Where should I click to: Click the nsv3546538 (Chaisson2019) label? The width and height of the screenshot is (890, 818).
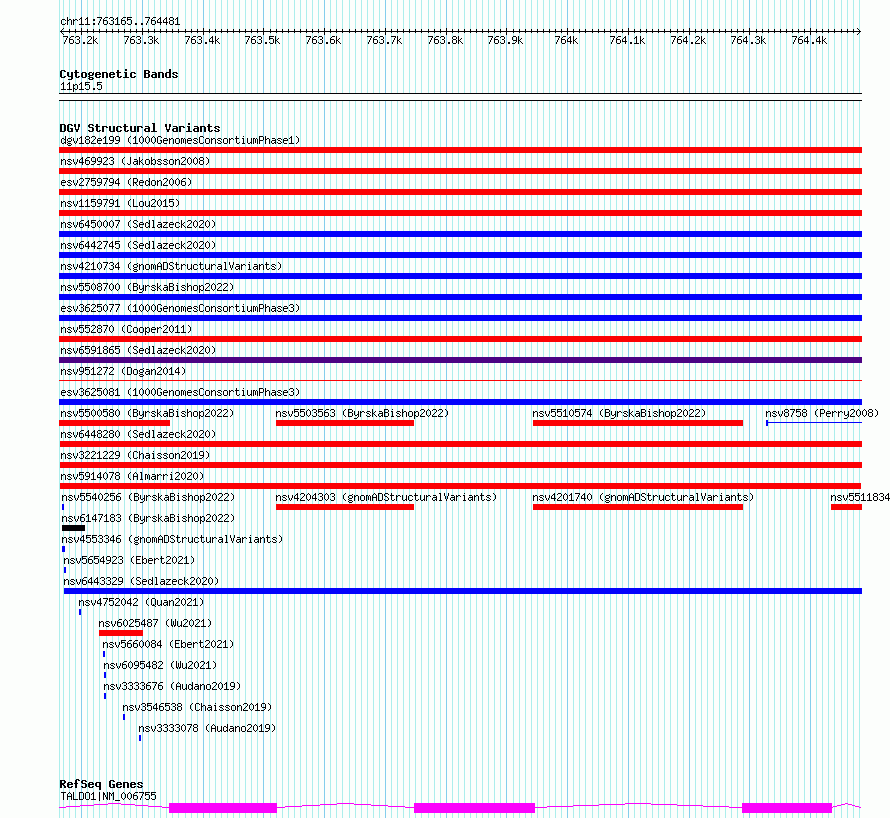pyautogui.click(x=197, y=707)
